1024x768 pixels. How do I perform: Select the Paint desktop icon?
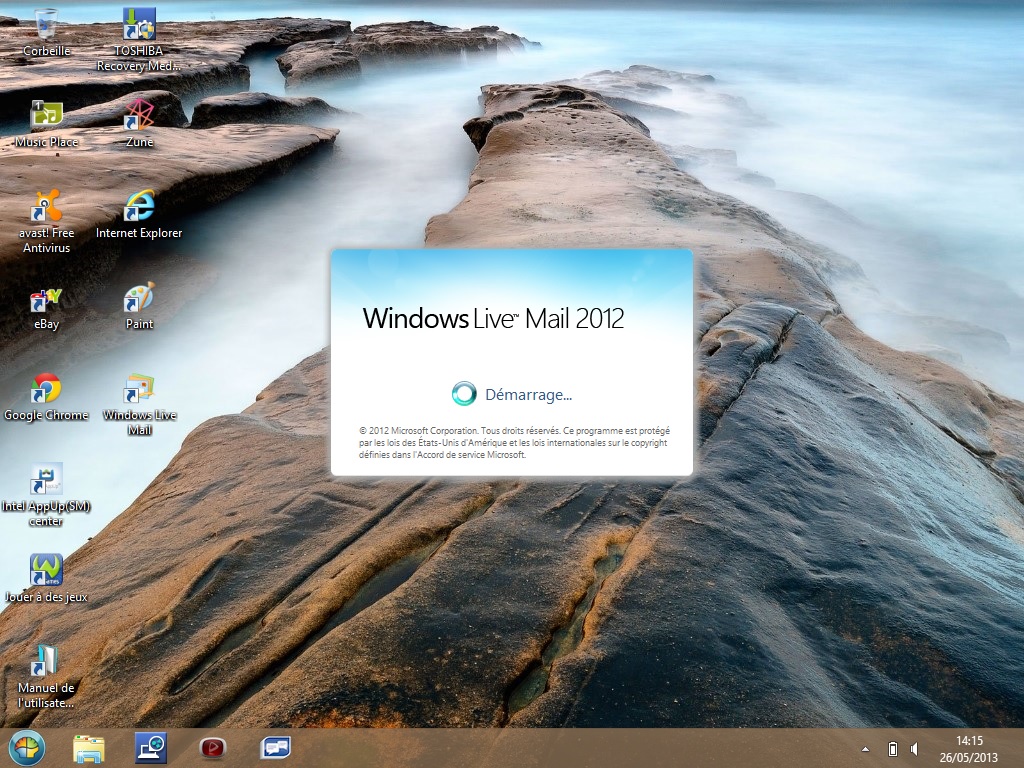pyautogui.click(x=139, y=306)
